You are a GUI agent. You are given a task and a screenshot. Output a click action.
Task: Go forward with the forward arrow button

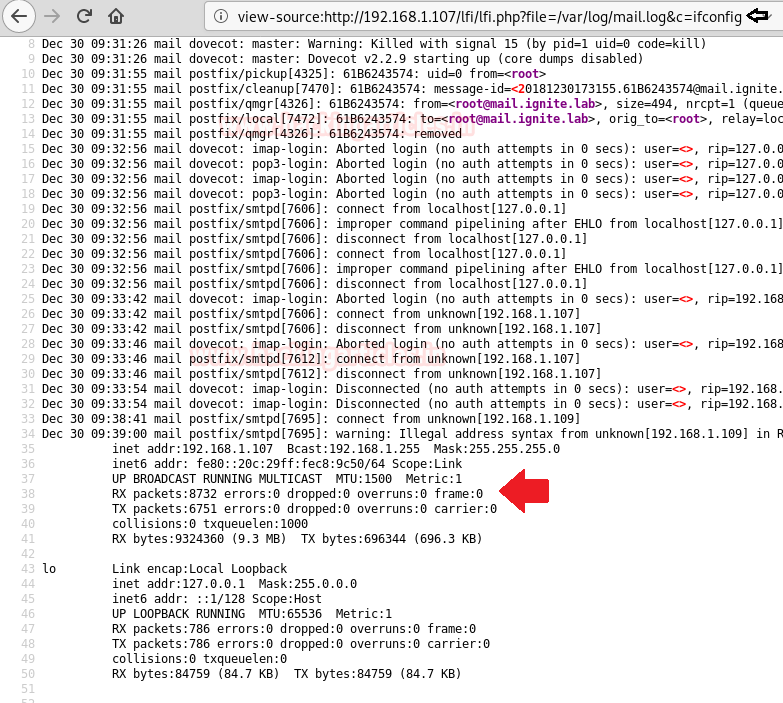tap(52, 16)
